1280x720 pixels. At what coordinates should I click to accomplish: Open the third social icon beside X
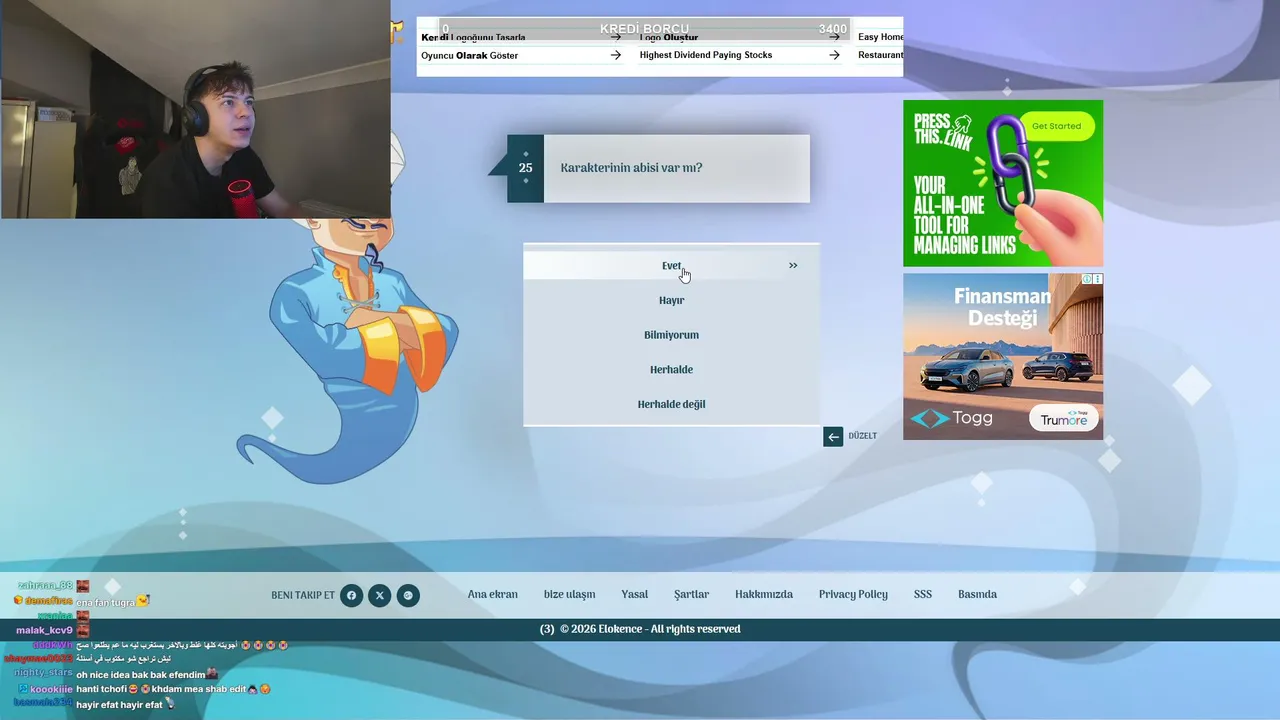pos(408,596)
